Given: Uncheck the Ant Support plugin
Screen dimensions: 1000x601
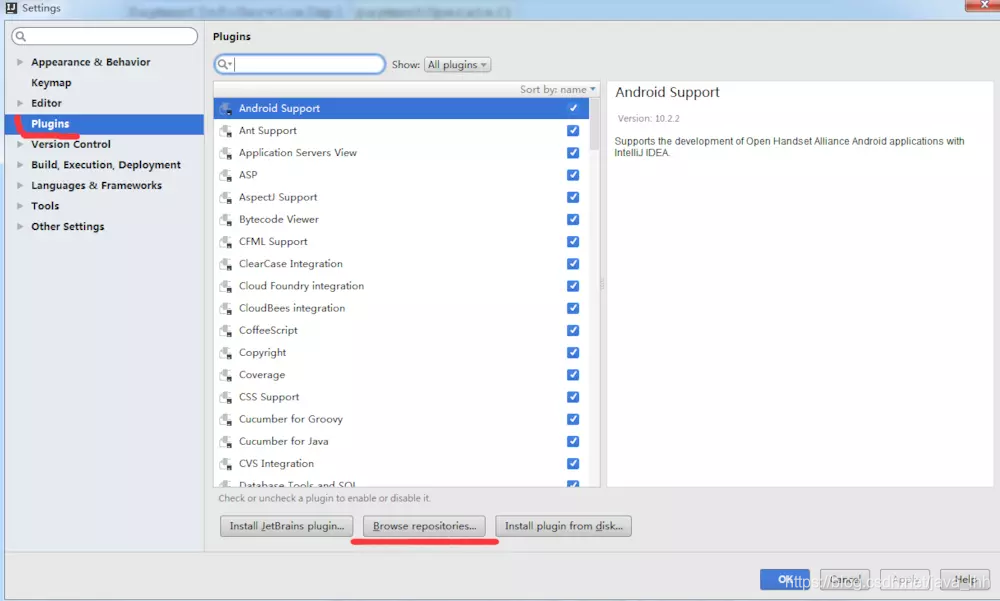Looking at the screenshot, I should pos(573,130).
